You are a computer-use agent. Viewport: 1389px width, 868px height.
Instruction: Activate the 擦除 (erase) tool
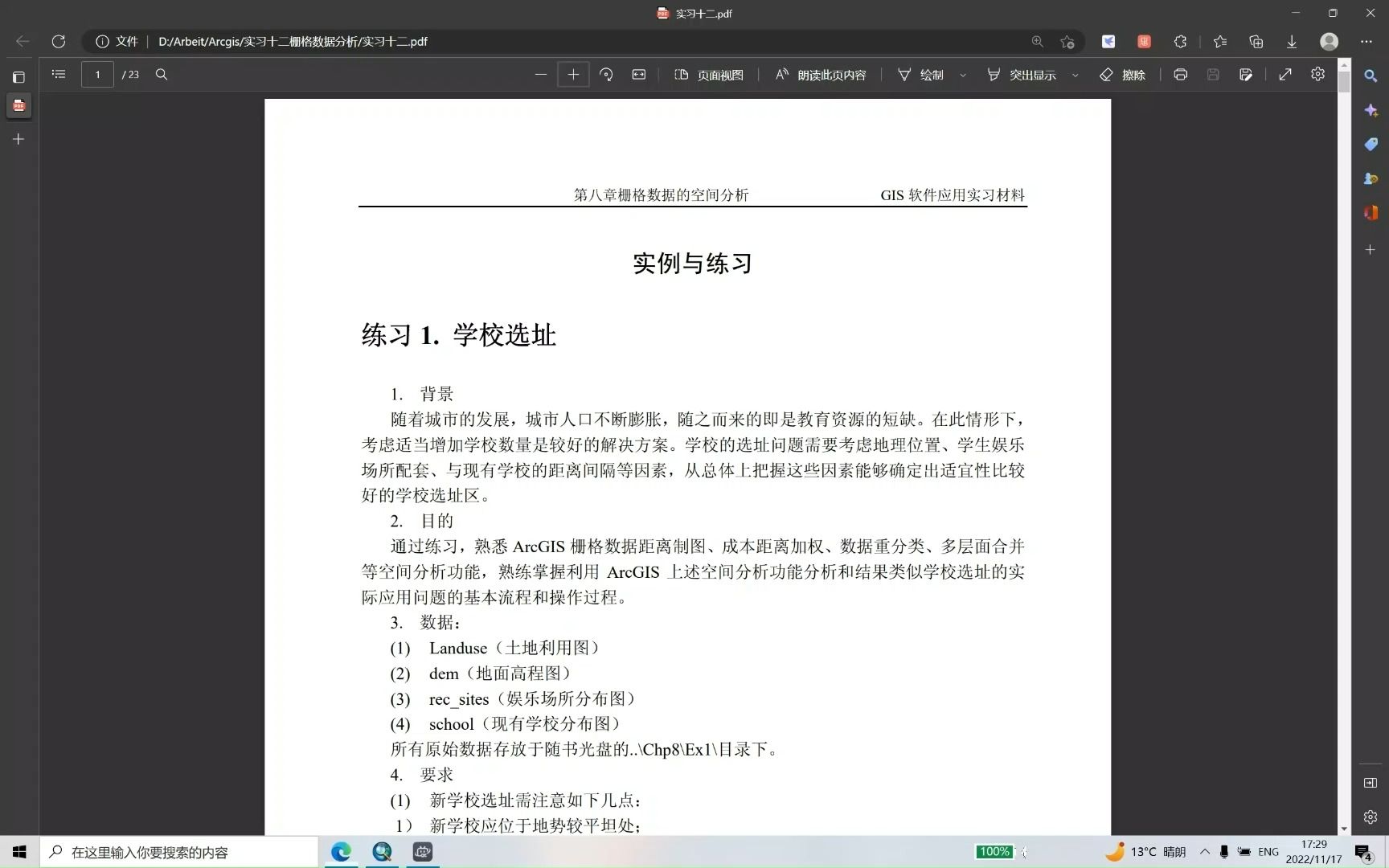[1124, 75]
